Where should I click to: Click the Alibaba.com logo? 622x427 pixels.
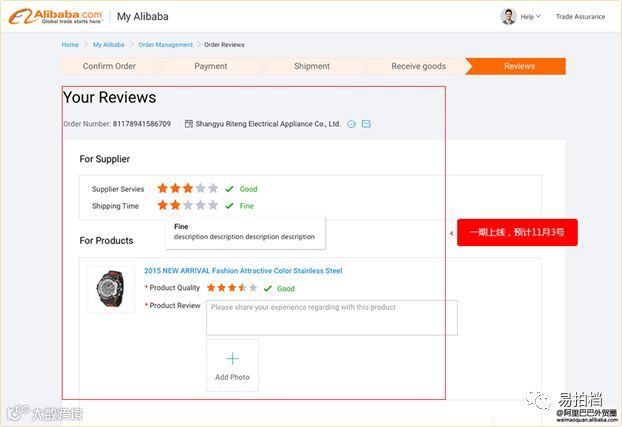56,16
